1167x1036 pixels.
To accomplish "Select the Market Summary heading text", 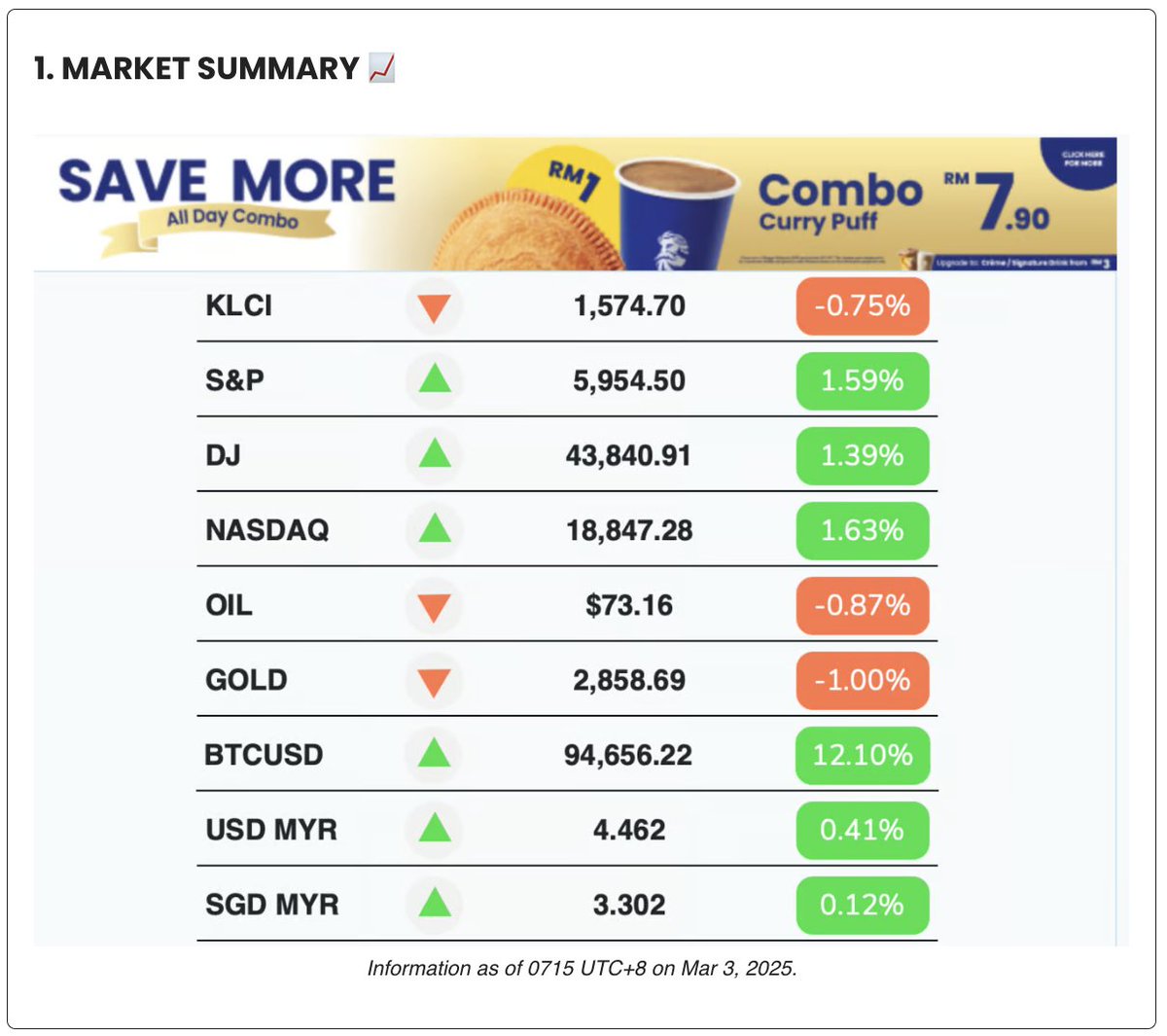I will [196, 69].
